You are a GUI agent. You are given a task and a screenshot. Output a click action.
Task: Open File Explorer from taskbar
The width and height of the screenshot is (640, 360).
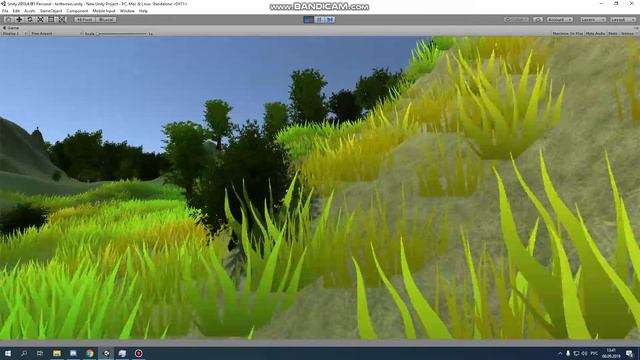point(57,353)
